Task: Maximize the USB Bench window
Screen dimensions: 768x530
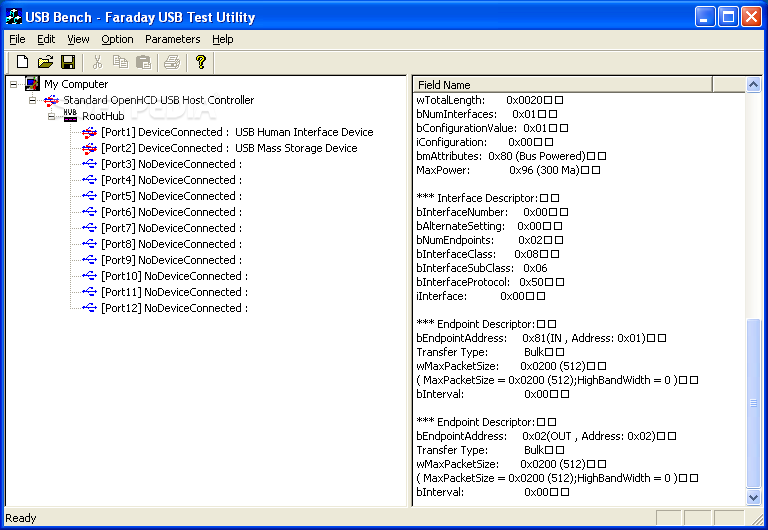Action: point(728,17)
